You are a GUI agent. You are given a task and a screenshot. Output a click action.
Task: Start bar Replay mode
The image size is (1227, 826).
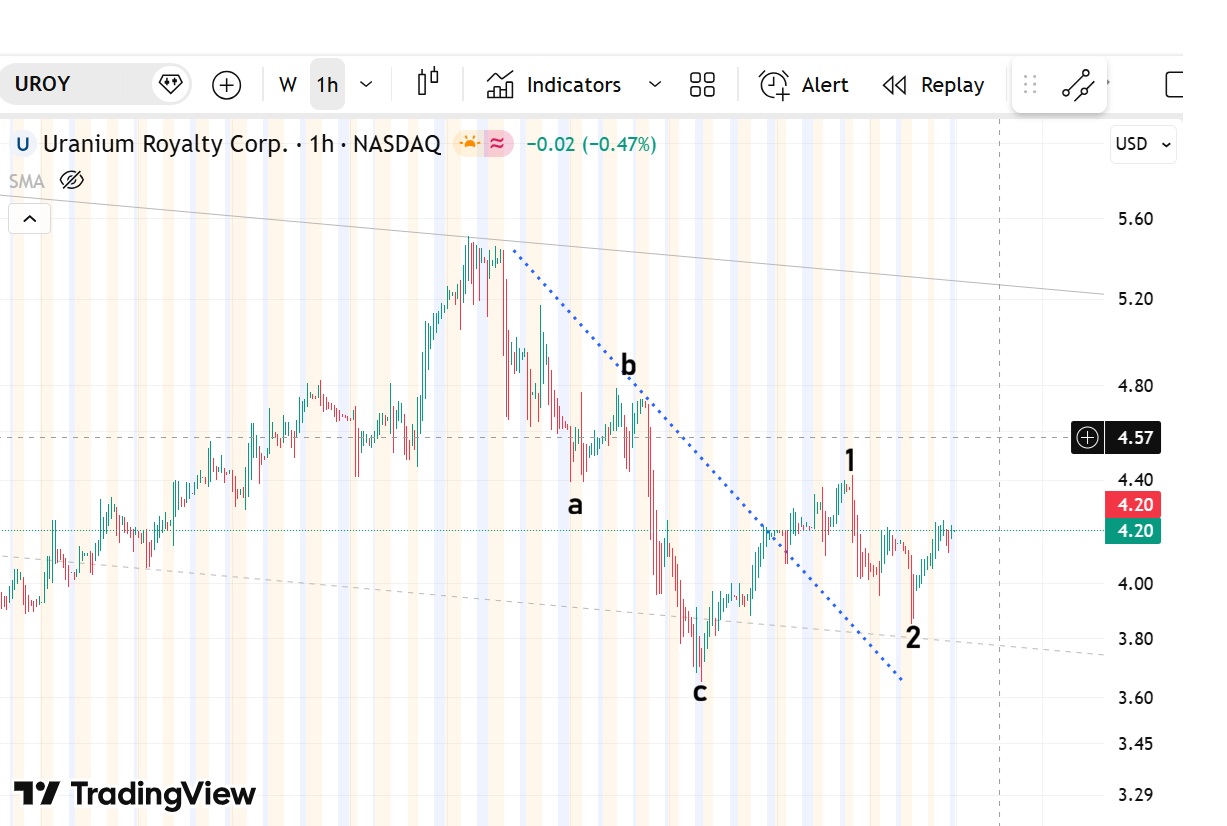pos(933,85)
